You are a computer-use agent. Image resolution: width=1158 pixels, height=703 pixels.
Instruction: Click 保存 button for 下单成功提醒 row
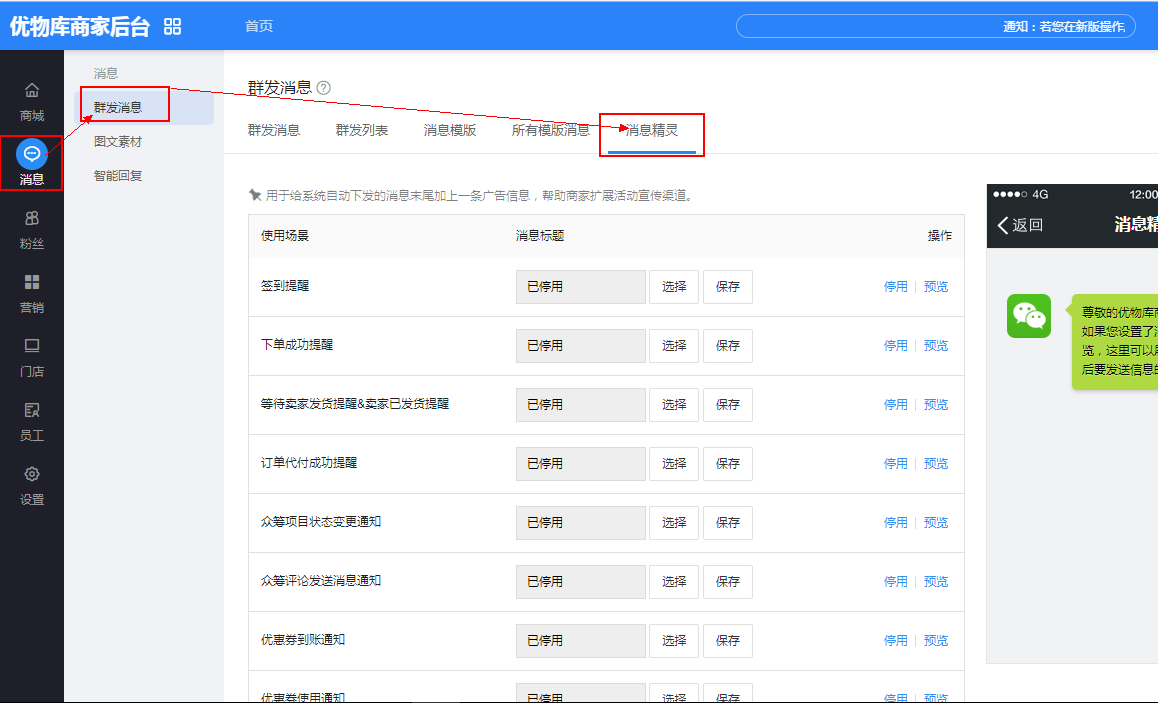point(727,346)
